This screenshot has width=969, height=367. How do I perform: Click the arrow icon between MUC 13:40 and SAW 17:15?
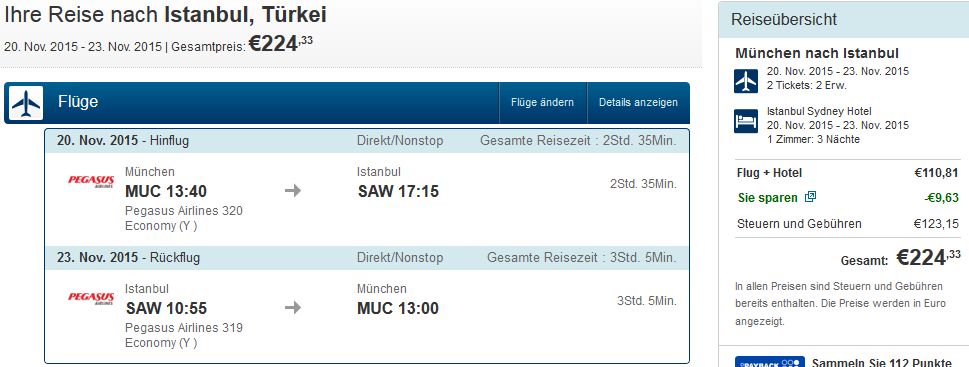[293, 191]
